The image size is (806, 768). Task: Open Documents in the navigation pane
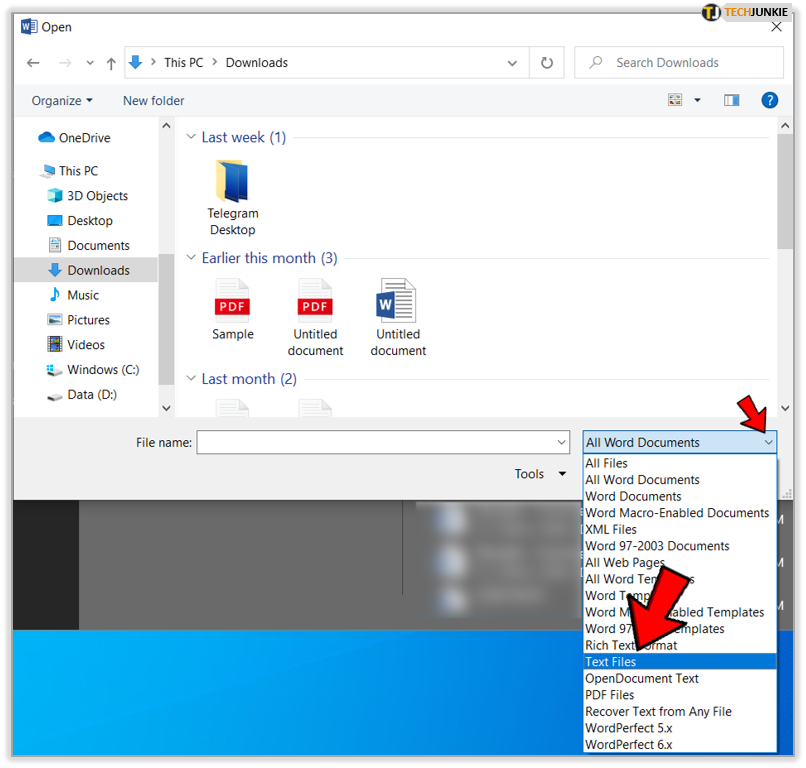(x=98, y=246)
